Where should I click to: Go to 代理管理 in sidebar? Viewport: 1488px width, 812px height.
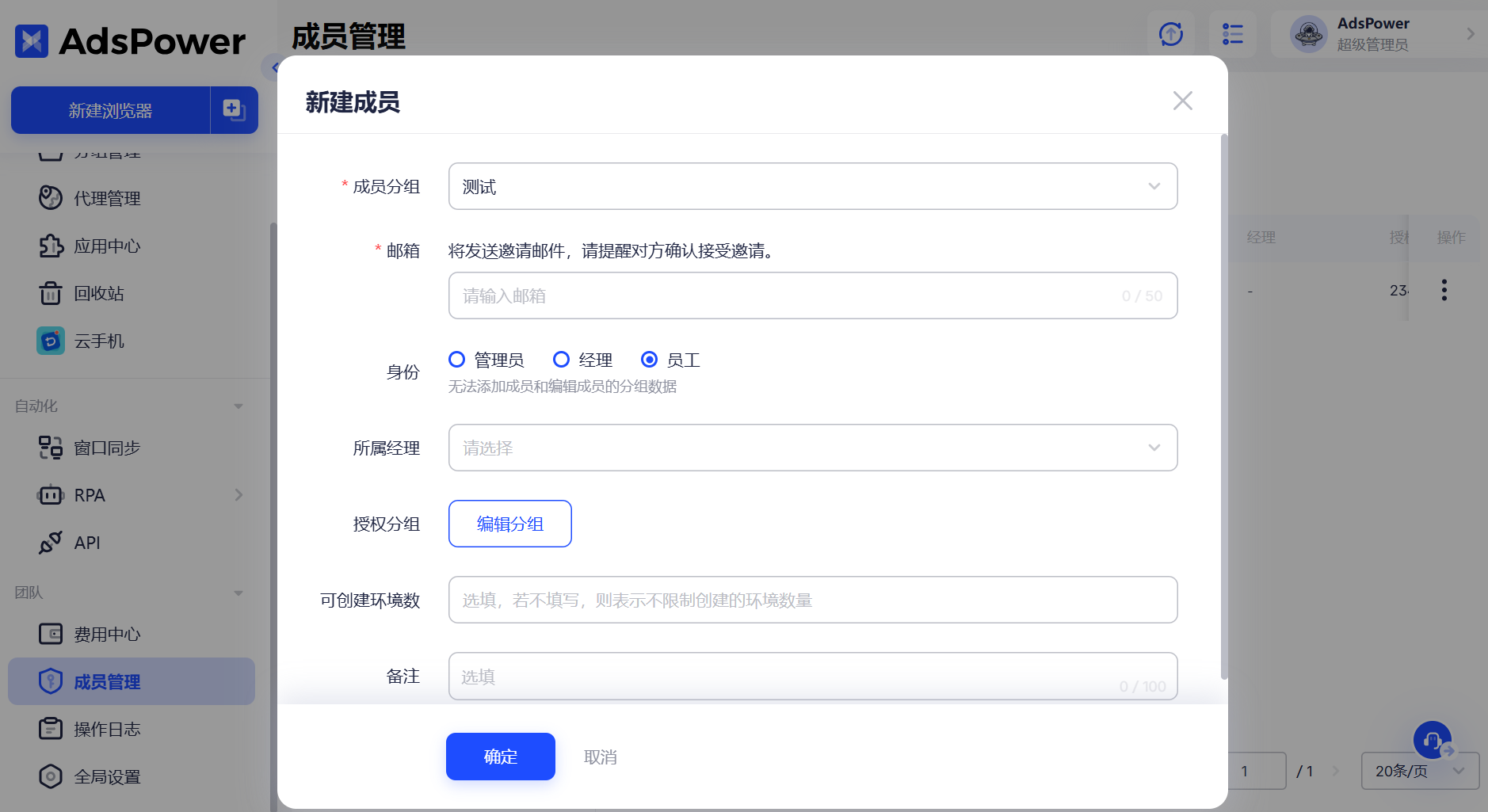(x=107, y=199)
